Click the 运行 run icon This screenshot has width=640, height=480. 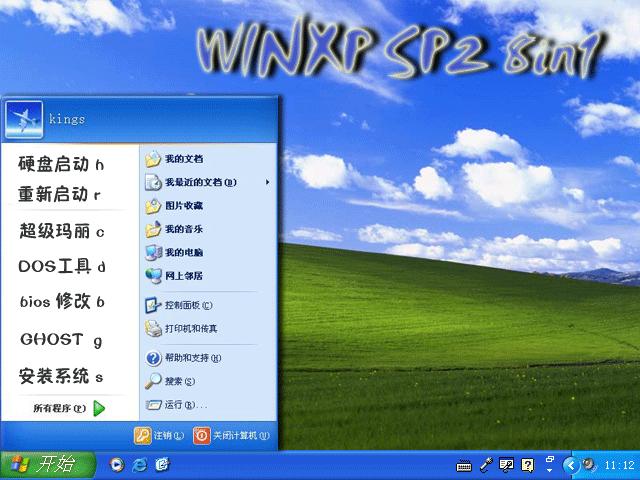(x=153, y=405)
